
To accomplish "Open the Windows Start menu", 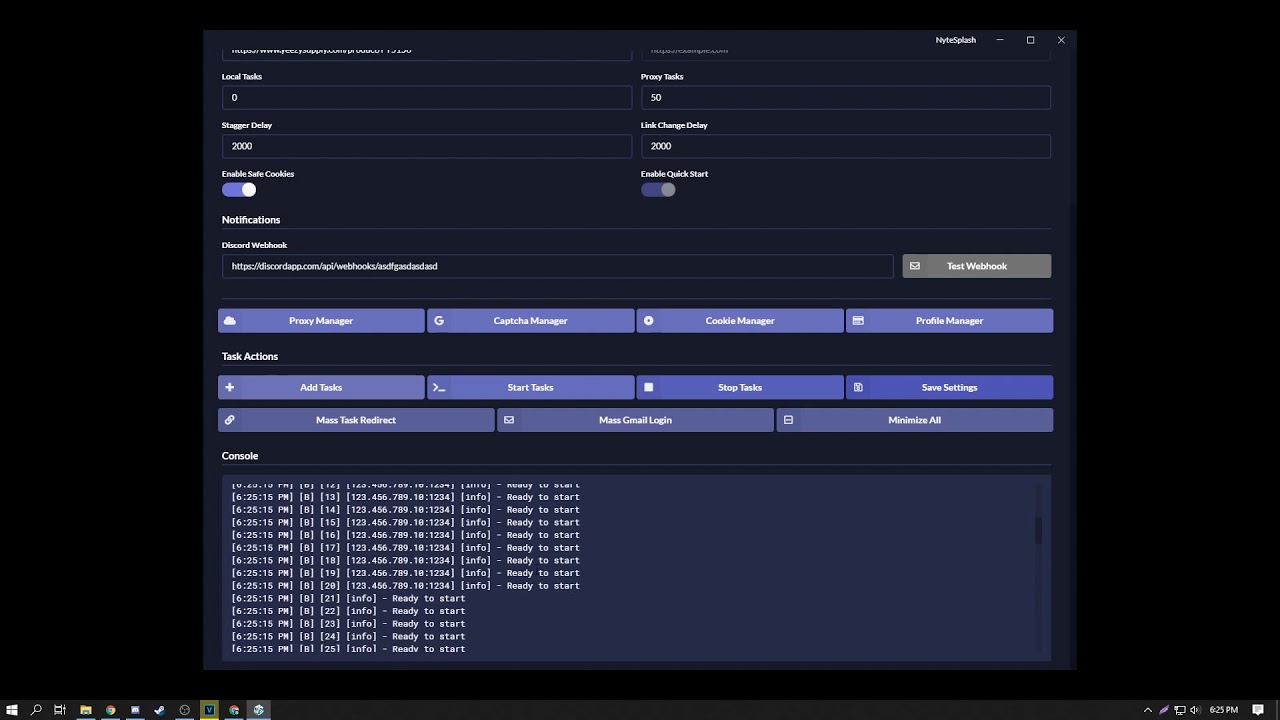I will (x=11, y=710).
